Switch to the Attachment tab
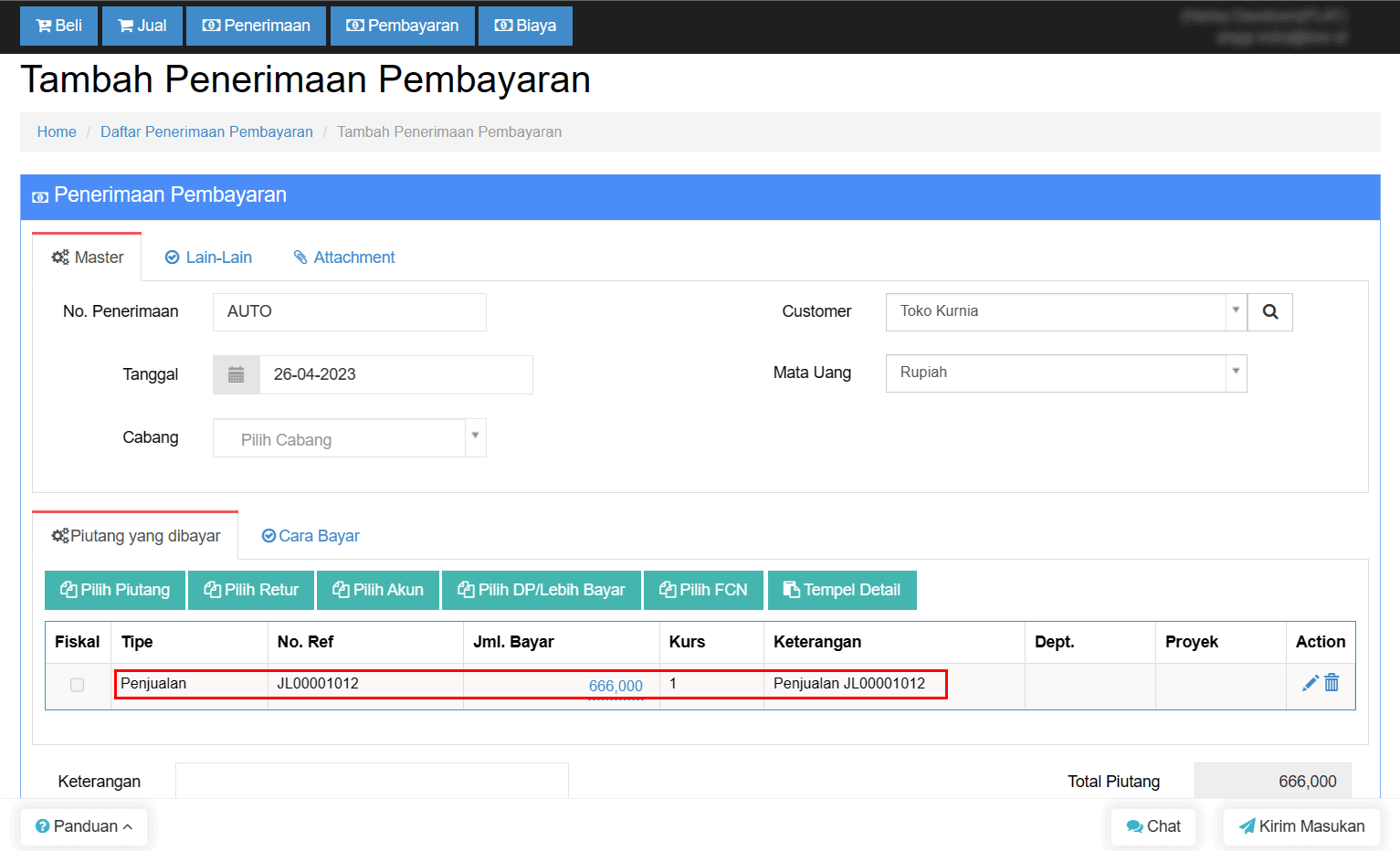 [x=344, y=257]
